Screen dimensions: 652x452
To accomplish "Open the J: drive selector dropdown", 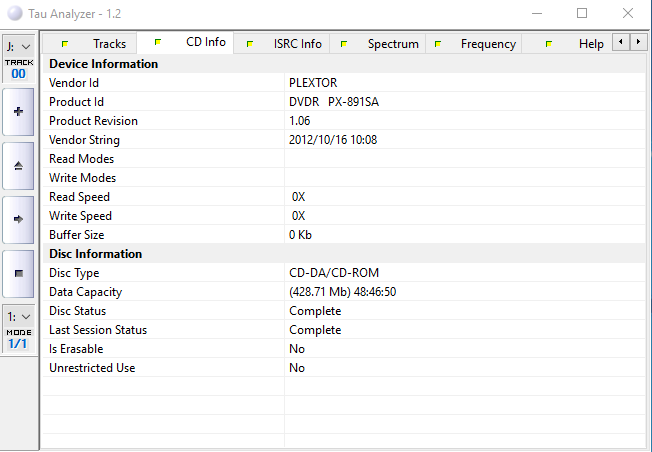I will (18, 46).
